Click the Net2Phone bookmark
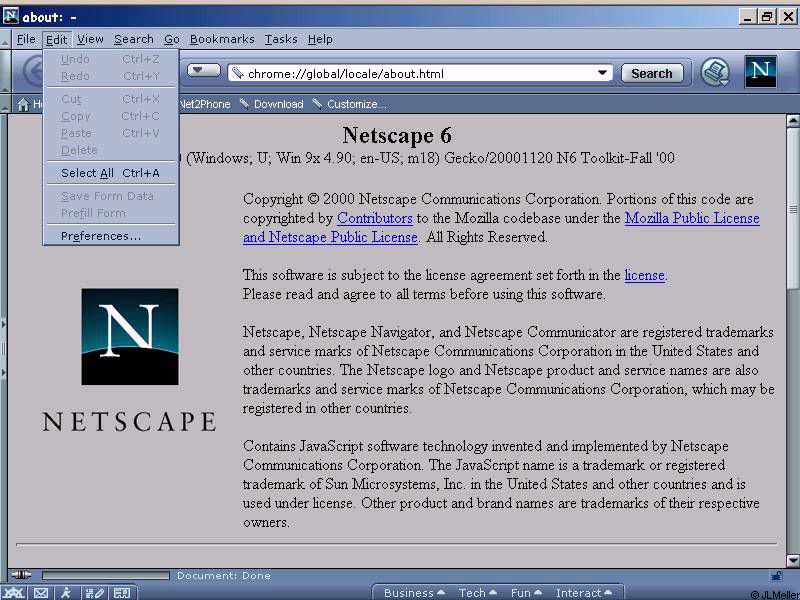The image size is (800, 600). tap(205, 104)
